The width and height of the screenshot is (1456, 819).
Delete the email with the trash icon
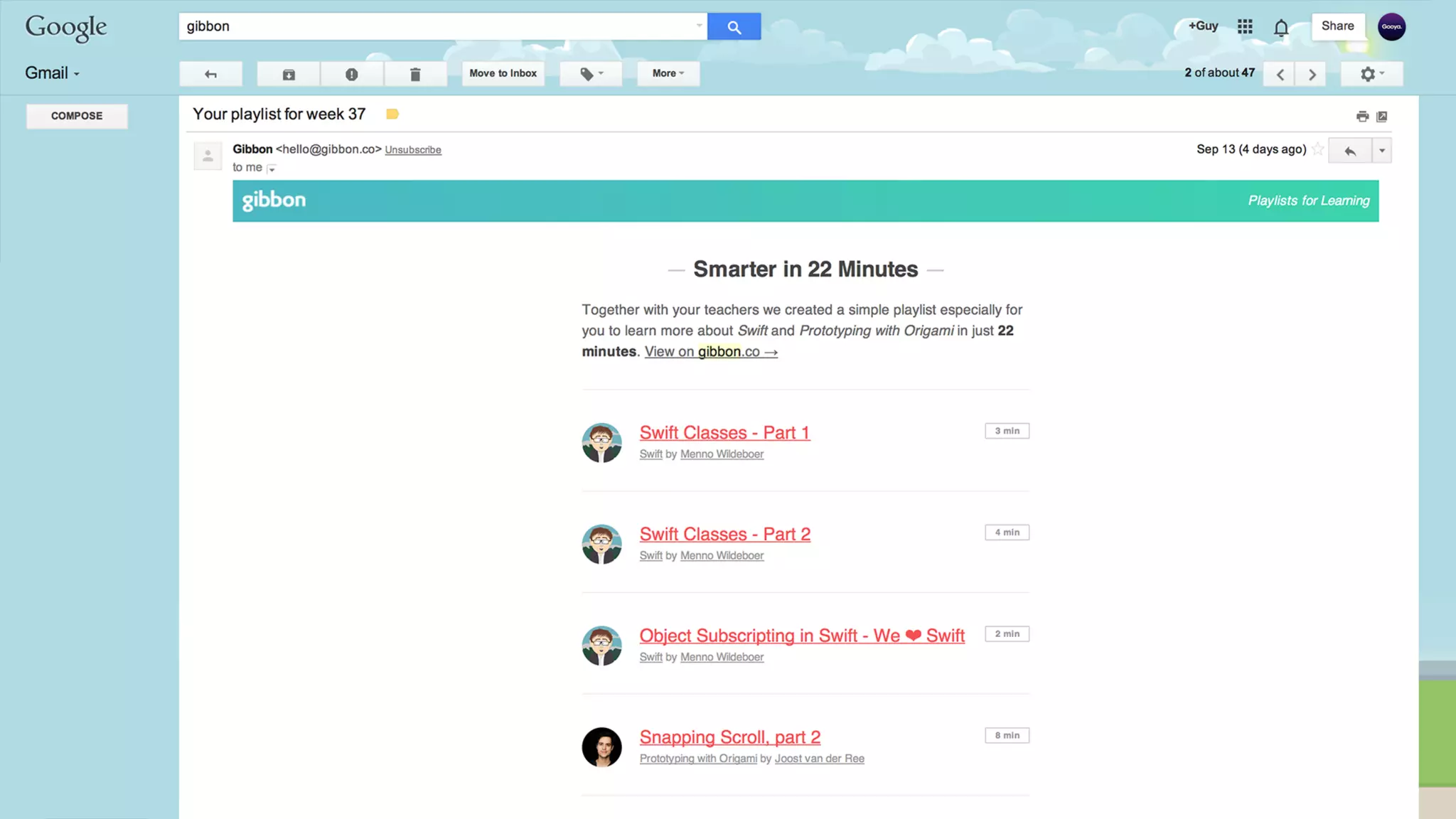point(415,74)
